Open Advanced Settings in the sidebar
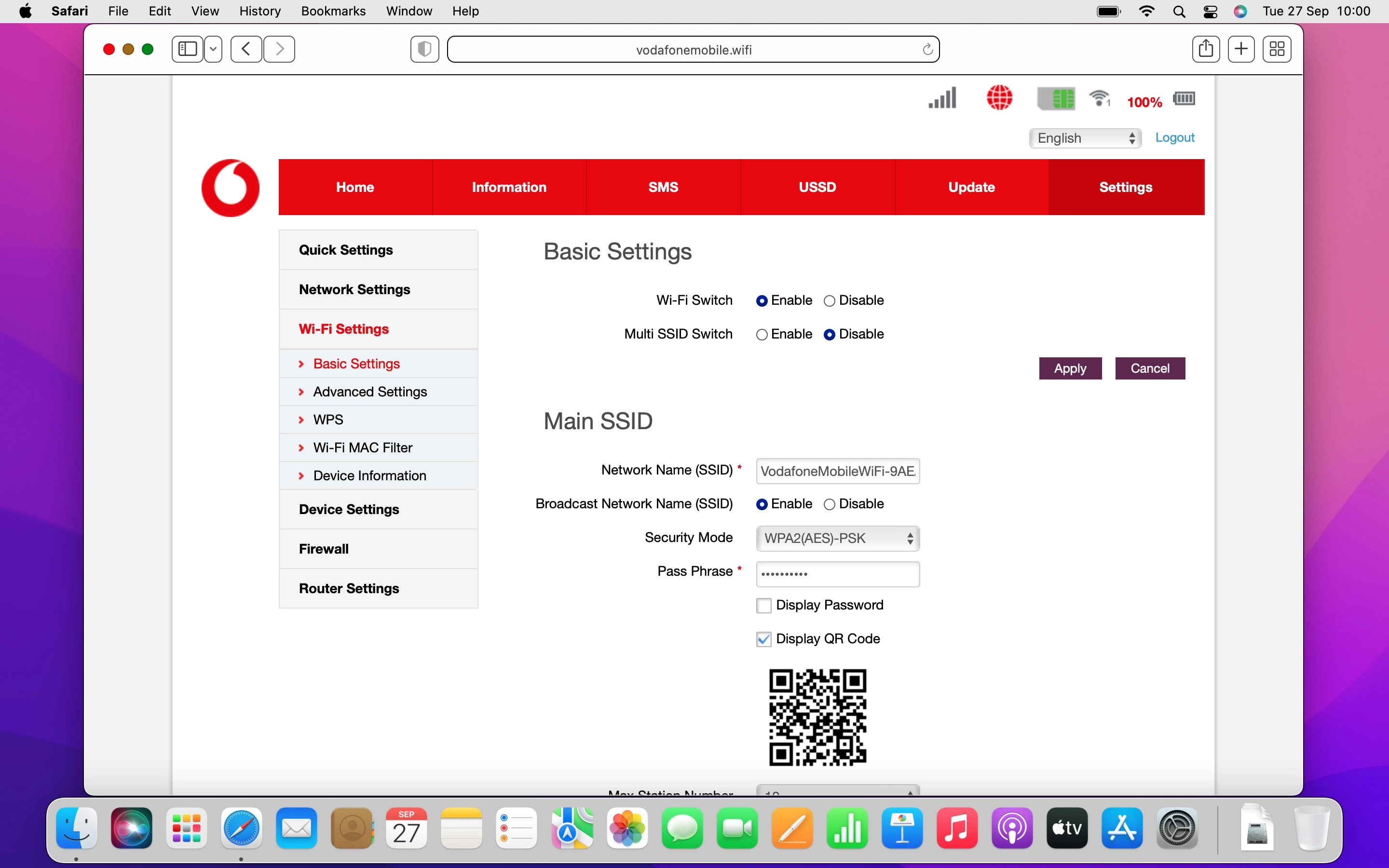This screenshot has width=1389, height=868. (x=369, y=392)
